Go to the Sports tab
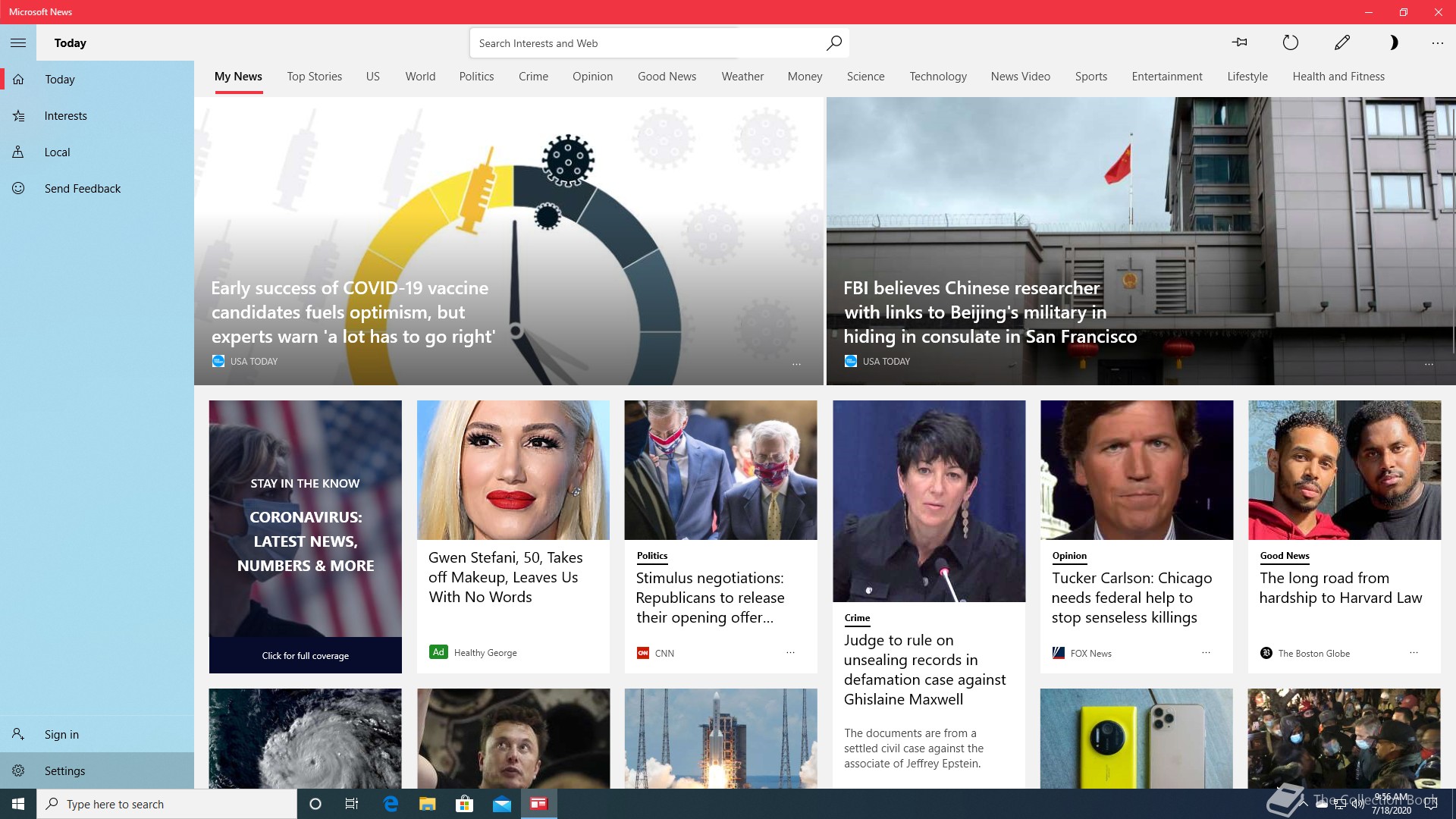This screenshot has height=819, width=1456. [1090, 77]
